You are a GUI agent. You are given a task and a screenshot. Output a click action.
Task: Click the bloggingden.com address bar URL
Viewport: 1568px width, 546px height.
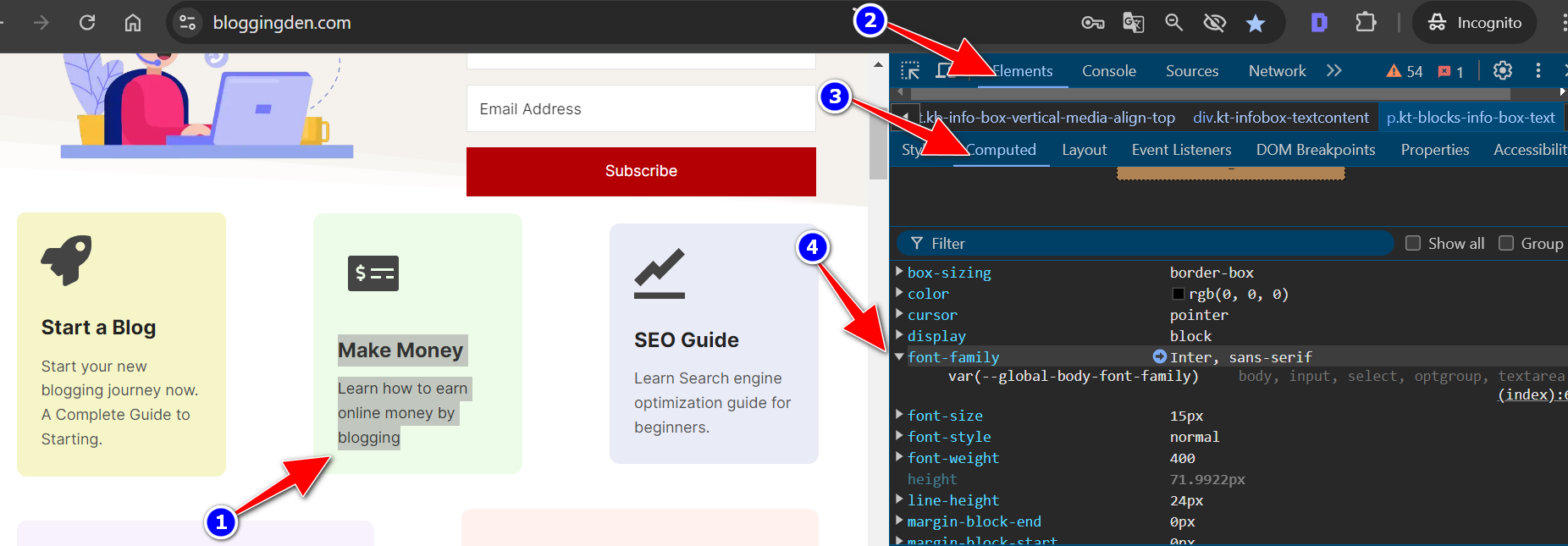click(282, 23)
